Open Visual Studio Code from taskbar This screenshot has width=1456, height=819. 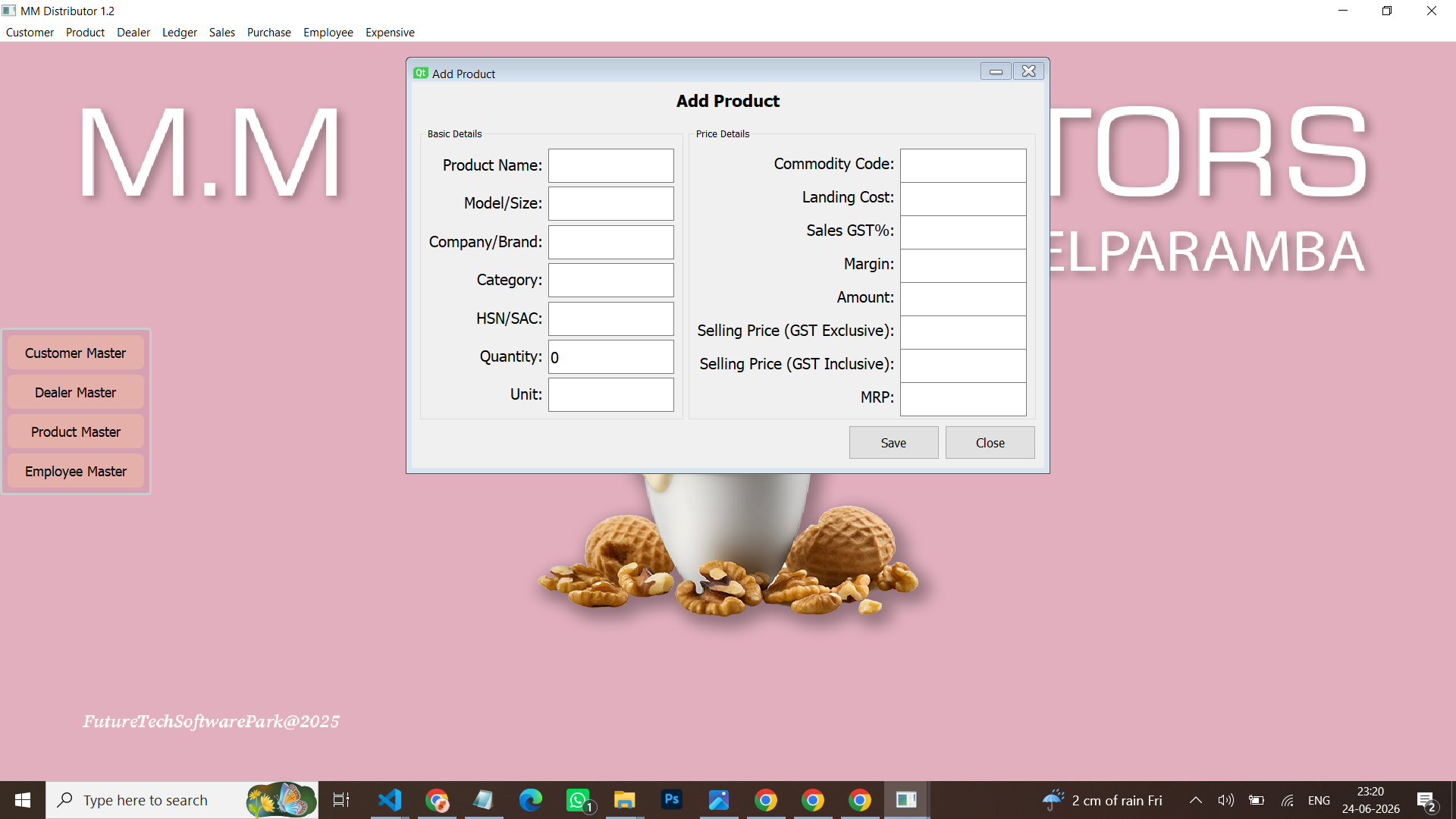390,800
